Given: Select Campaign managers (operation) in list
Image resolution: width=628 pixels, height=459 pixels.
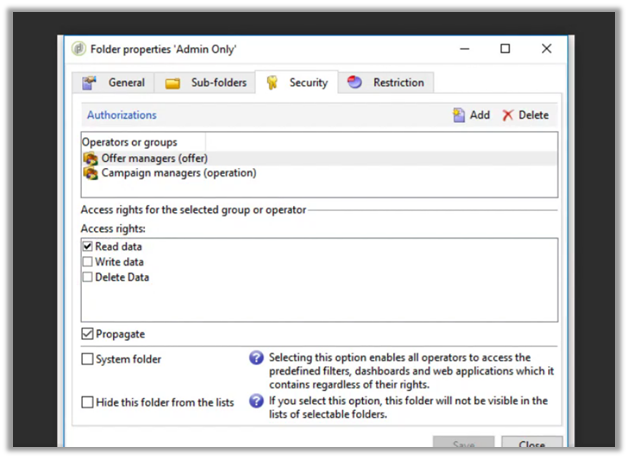Looking at the screenshot, I should (x=178, y=173).
